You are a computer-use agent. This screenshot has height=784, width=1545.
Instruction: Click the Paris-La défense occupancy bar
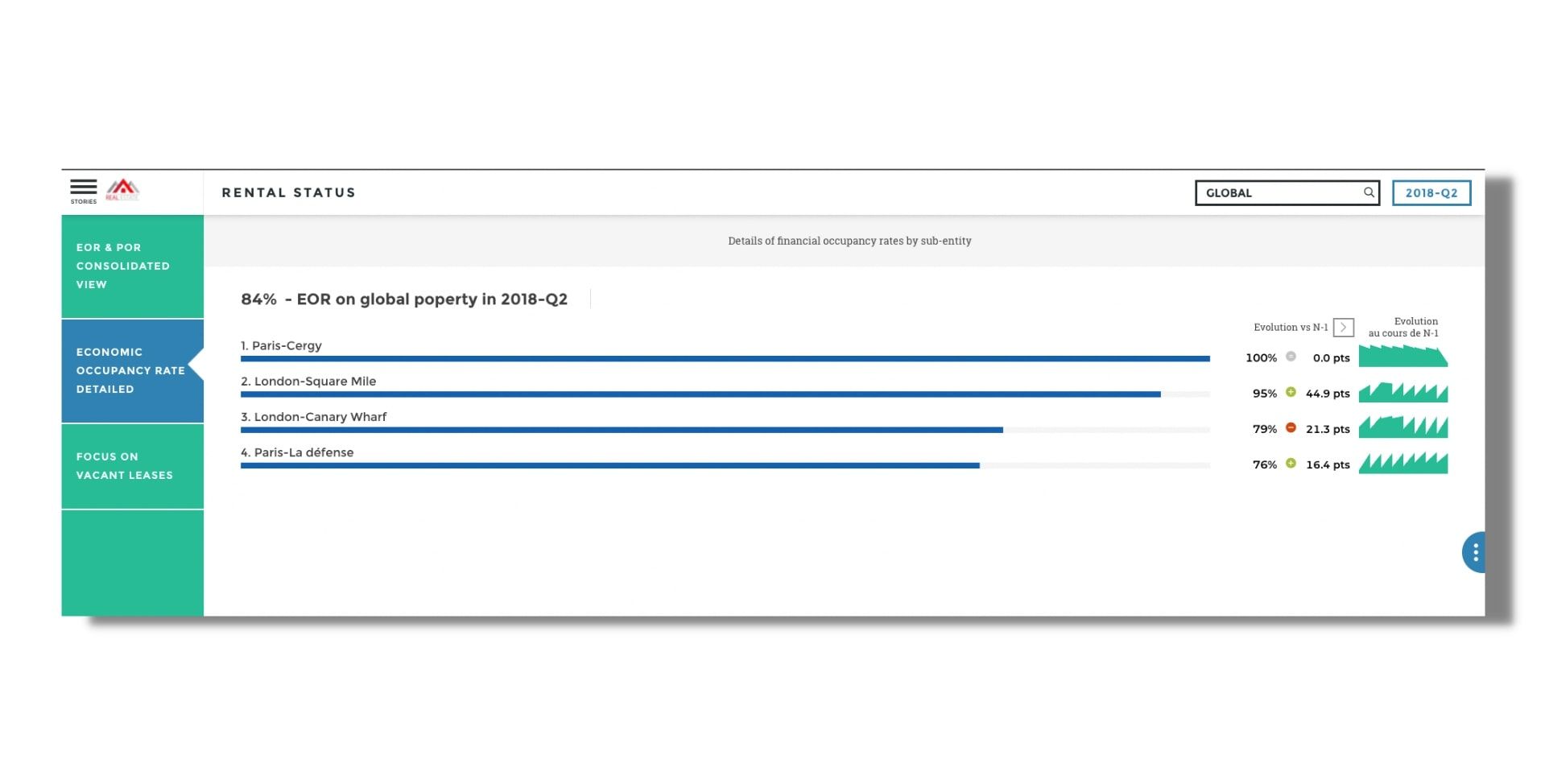point(609,465)
